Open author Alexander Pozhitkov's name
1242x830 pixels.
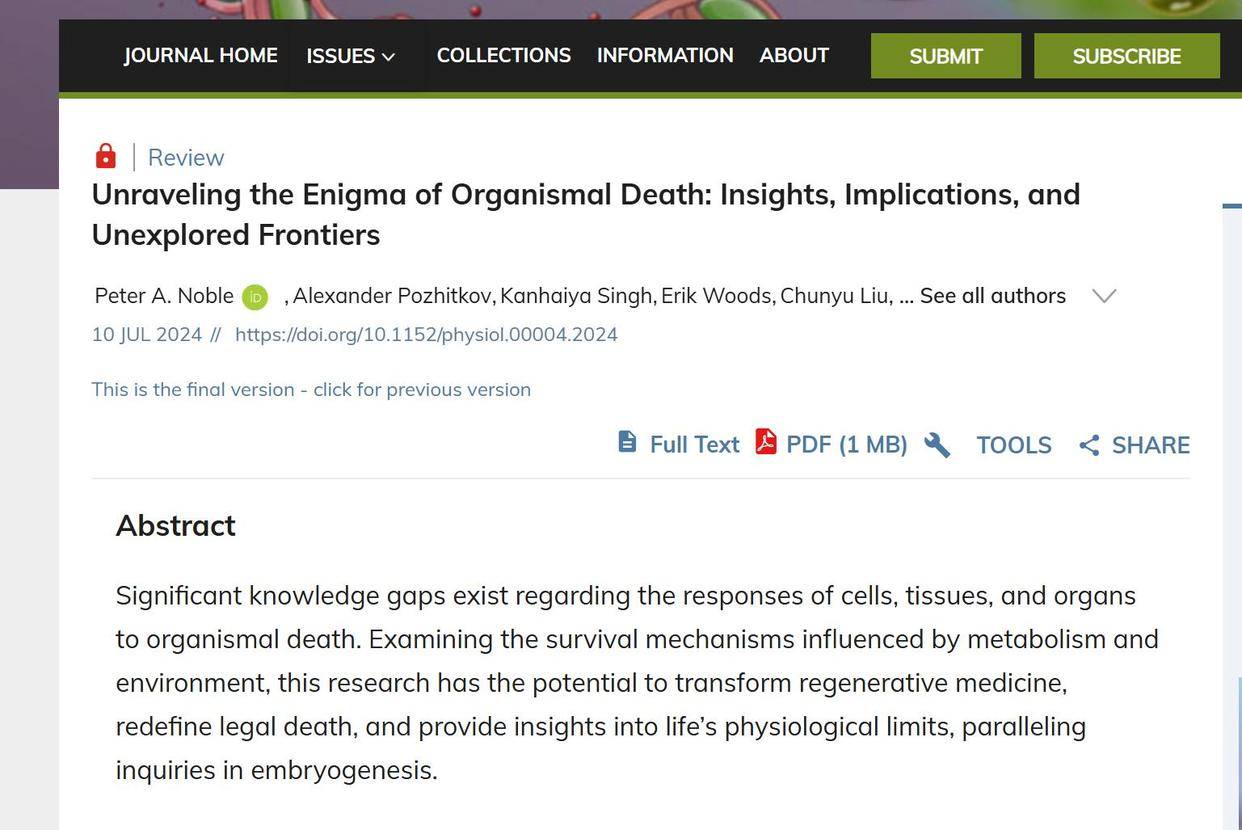(x=393, y=296)
